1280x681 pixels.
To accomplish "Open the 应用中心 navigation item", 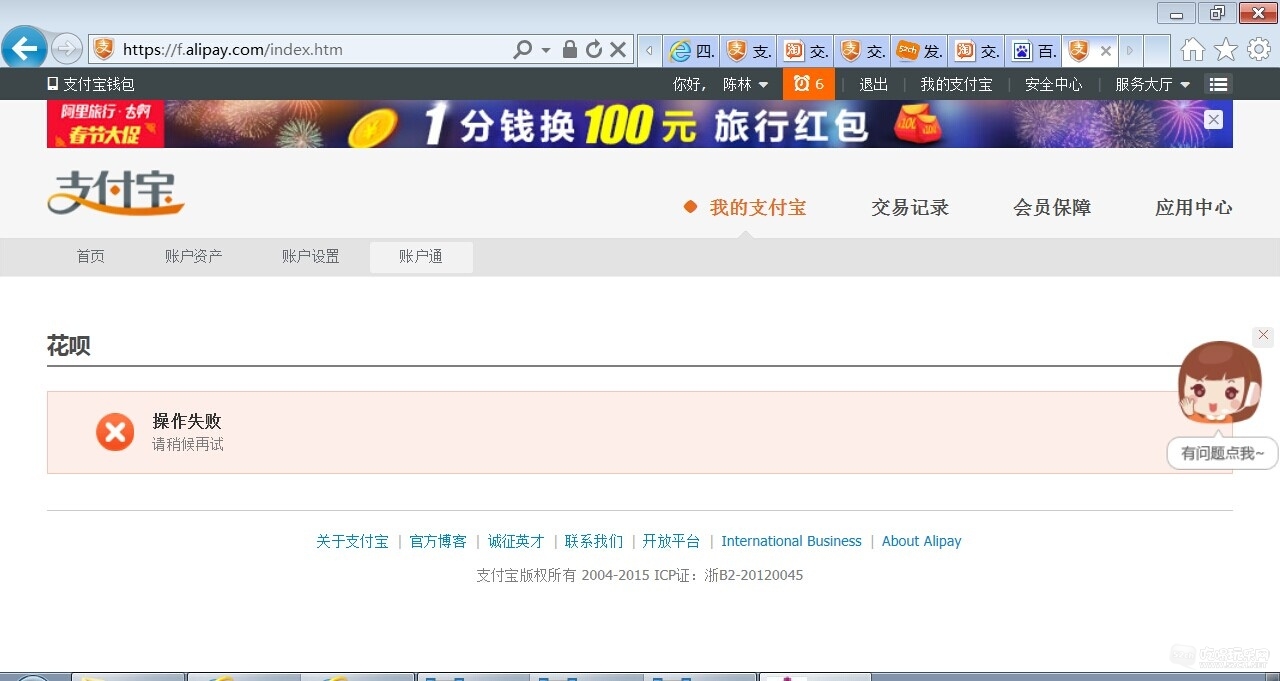I will [x=1194, y=208].
